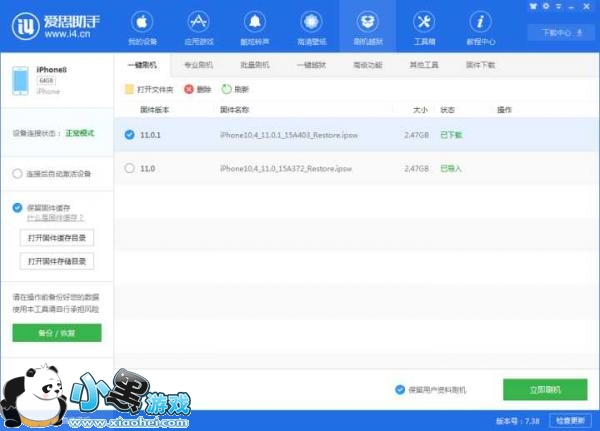
Task: Click the green Refresh (刷新) icon
Action: (x=227, y=89)
